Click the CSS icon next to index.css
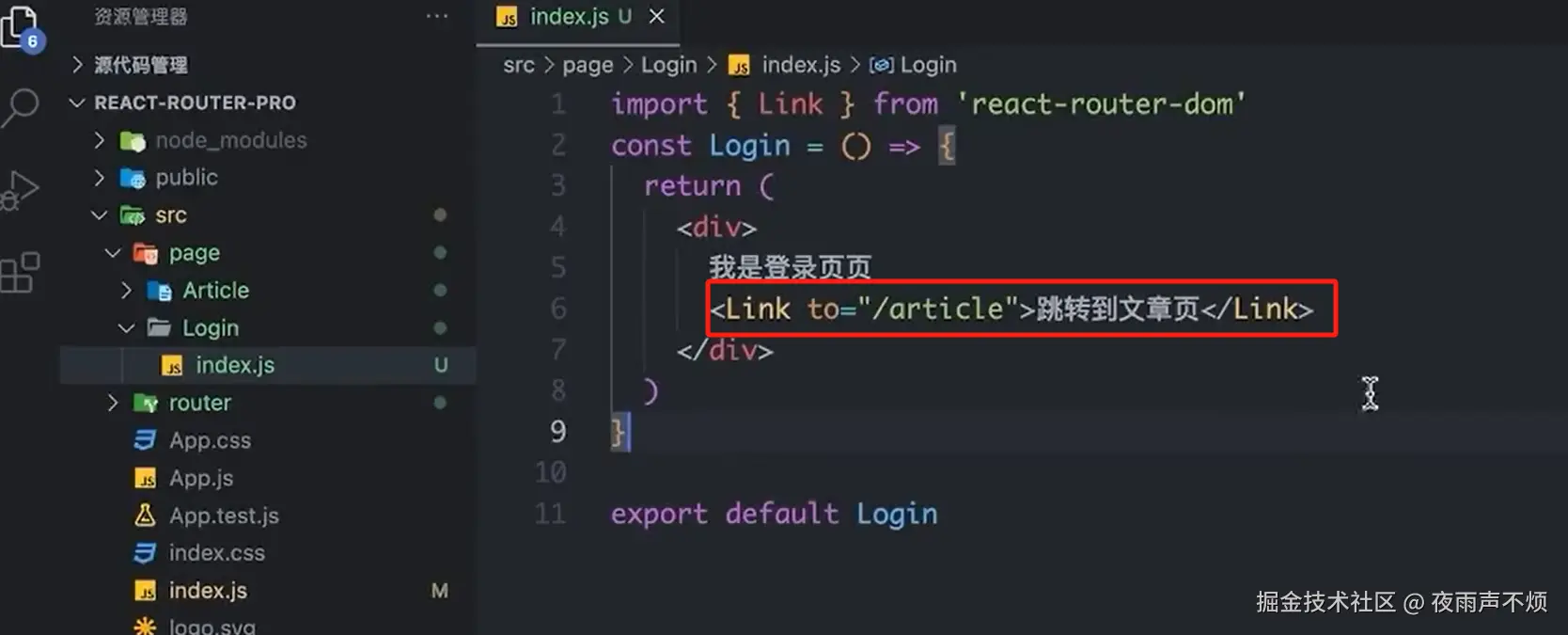 145,553
